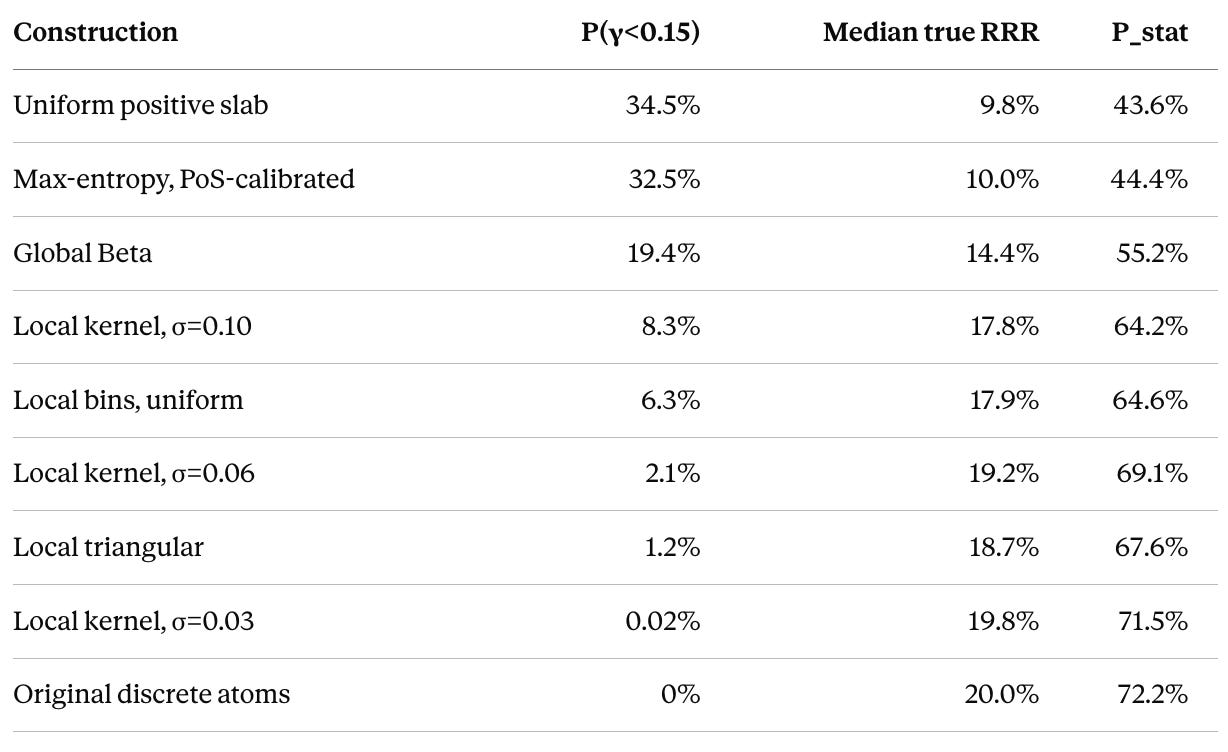Click the Construction column header
Viewport: 1228px width, 752px height.
click(x=95, y=32)
